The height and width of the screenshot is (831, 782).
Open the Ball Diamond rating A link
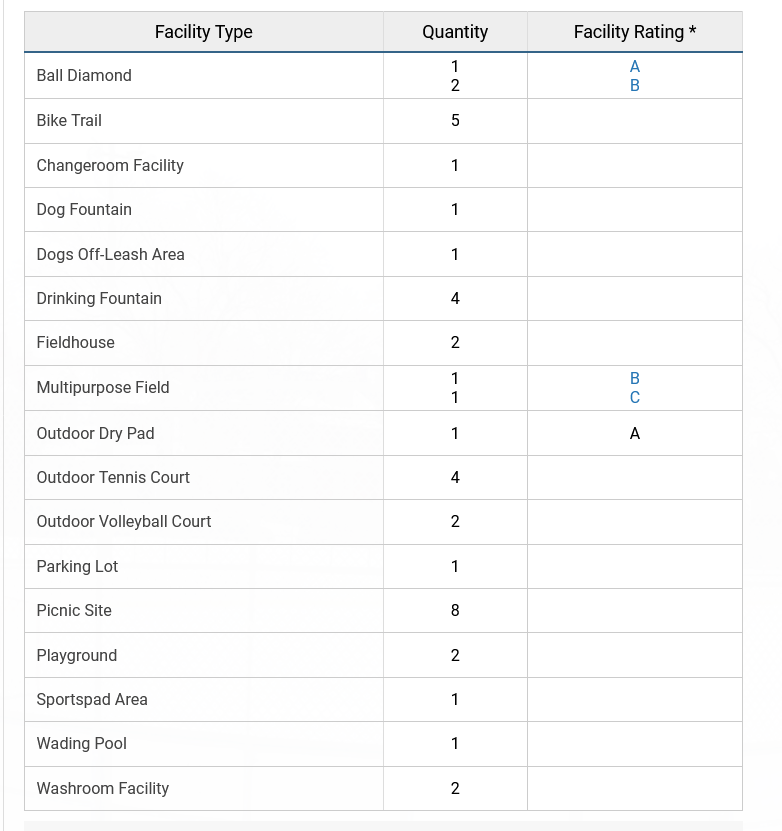[635, 66]
